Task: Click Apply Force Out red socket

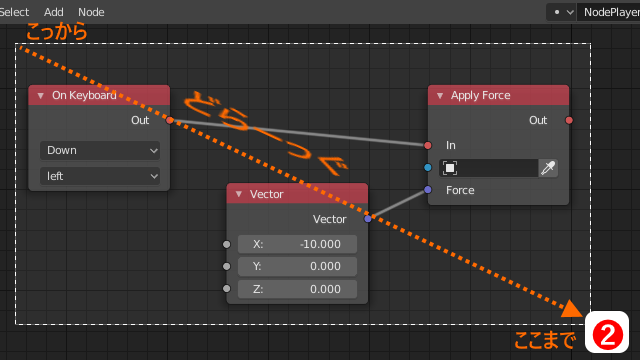Action: point(569,120)
